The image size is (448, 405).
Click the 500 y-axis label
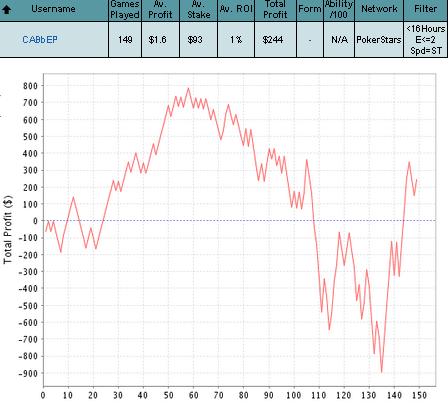30,137
